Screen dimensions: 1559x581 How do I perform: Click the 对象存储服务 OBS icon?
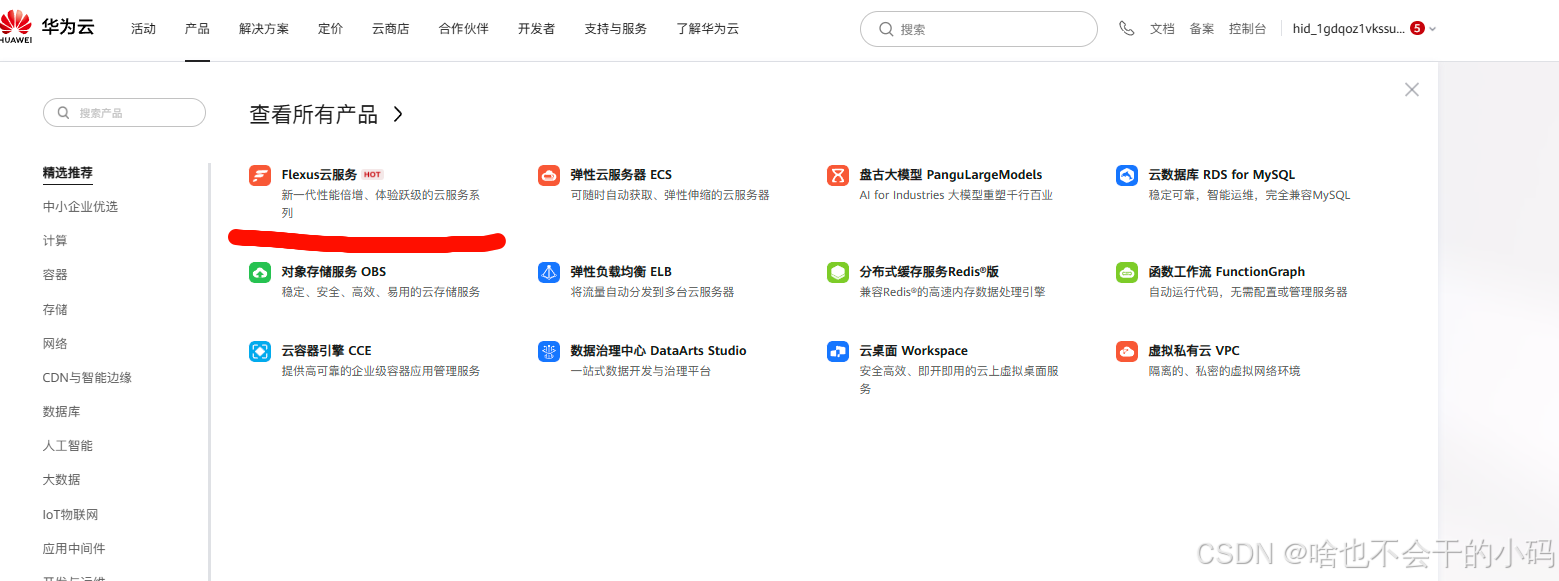(x=260, y=272)
